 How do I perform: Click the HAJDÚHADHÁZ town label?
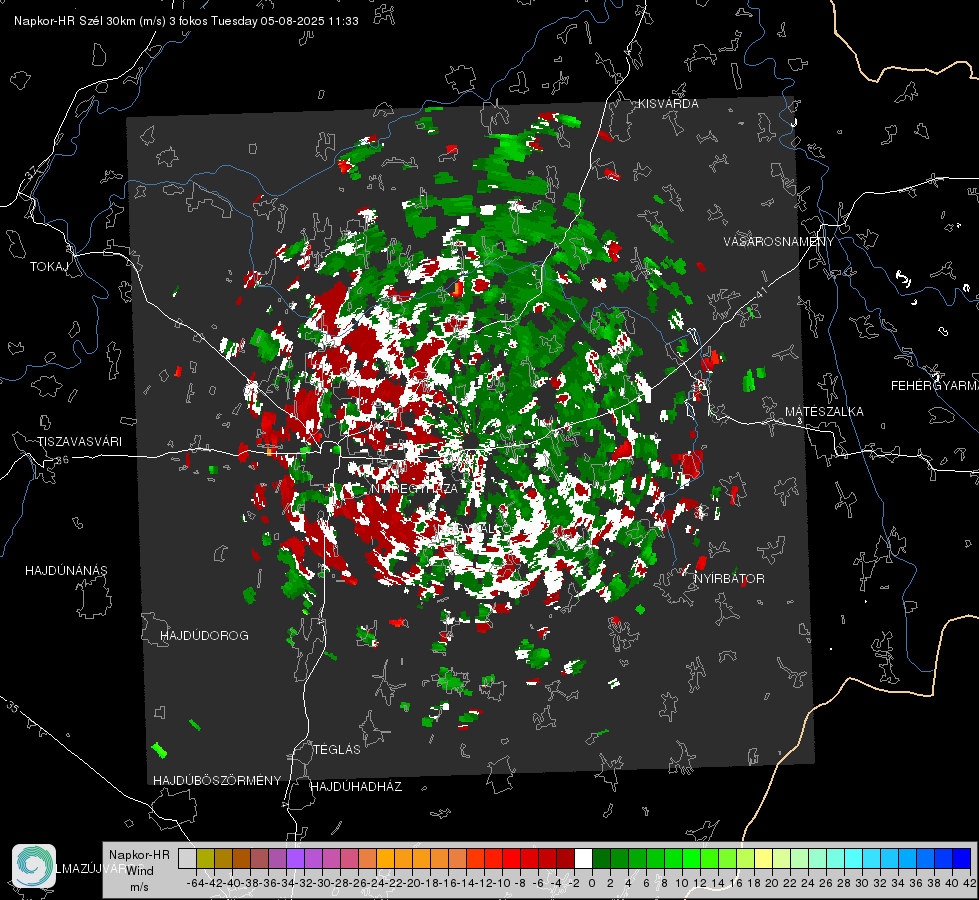click(356, 786)
